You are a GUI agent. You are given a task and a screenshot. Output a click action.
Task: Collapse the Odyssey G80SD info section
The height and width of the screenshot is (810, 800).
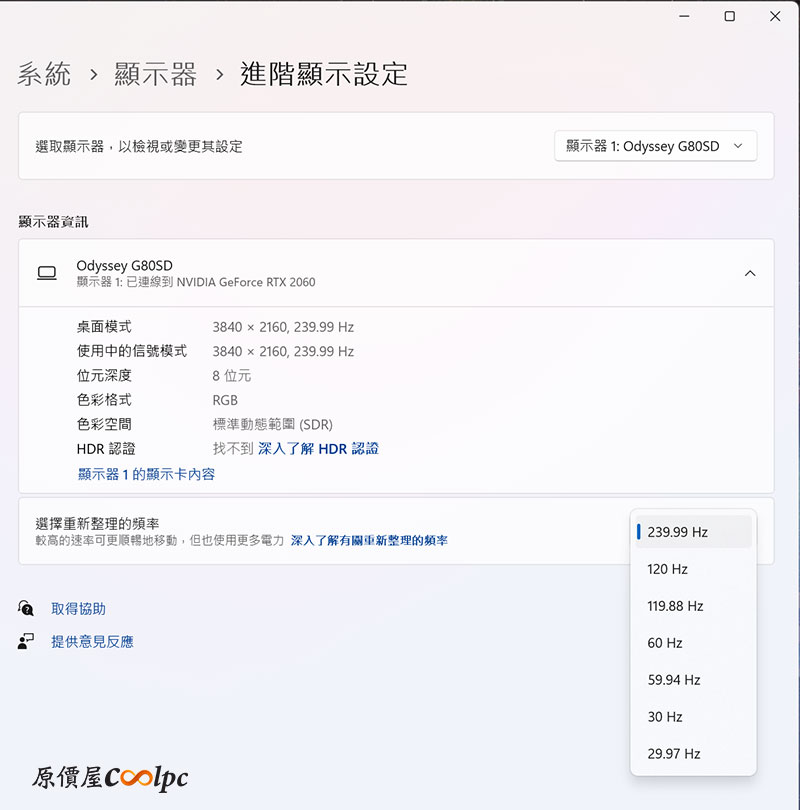(x=750, y=273)
